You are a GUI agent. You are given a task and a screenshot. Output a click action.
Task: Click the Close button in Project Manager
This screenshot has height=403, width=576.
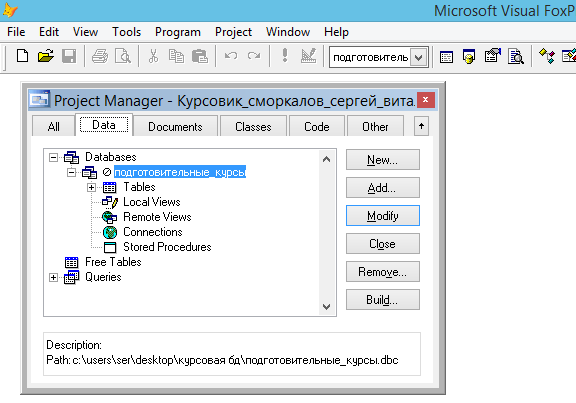pyautogui.click(x=382, y=244)
